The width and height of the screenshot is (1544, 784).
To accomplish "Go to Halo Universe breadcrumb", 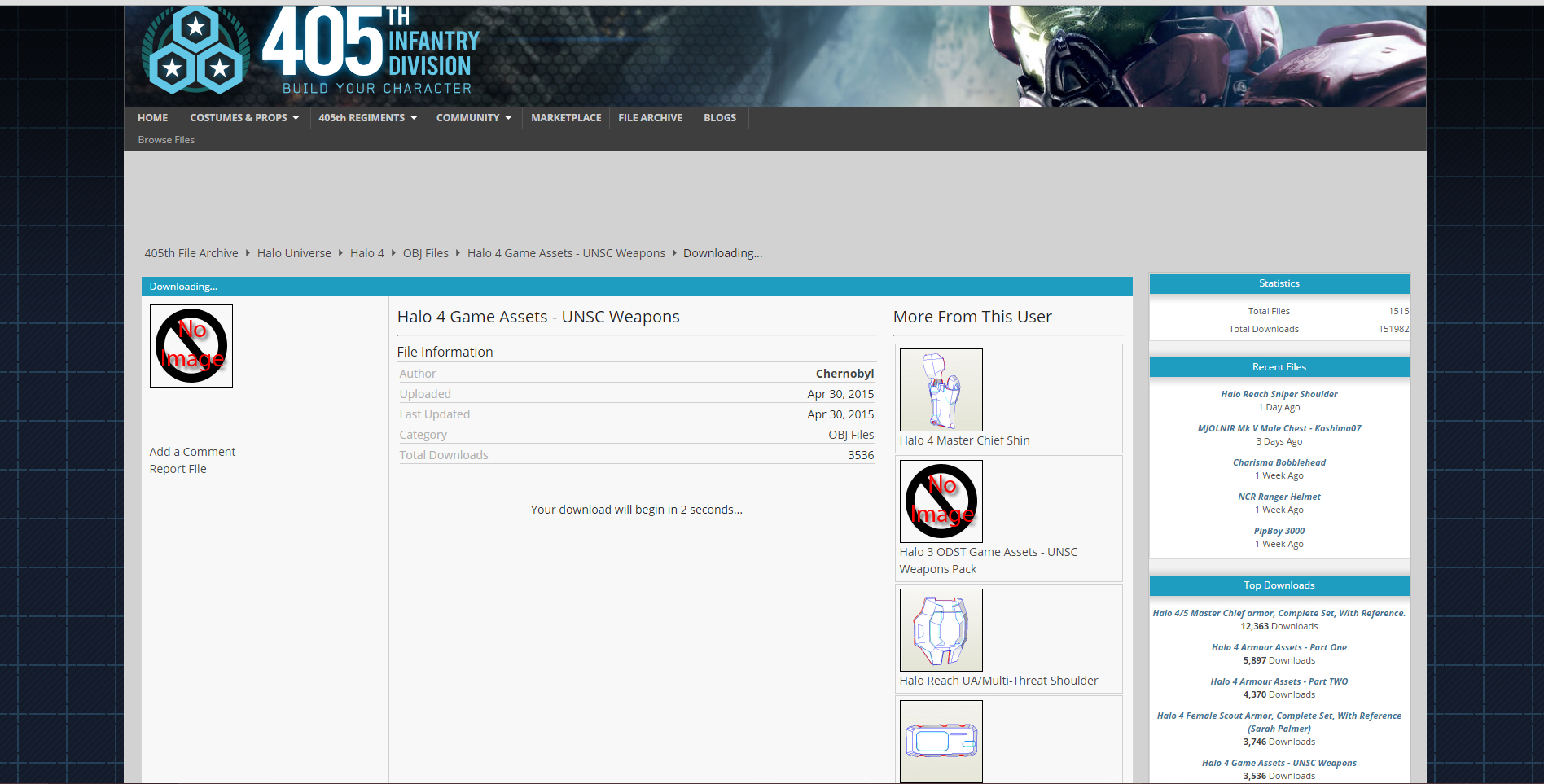I will (x=294, y=253).
